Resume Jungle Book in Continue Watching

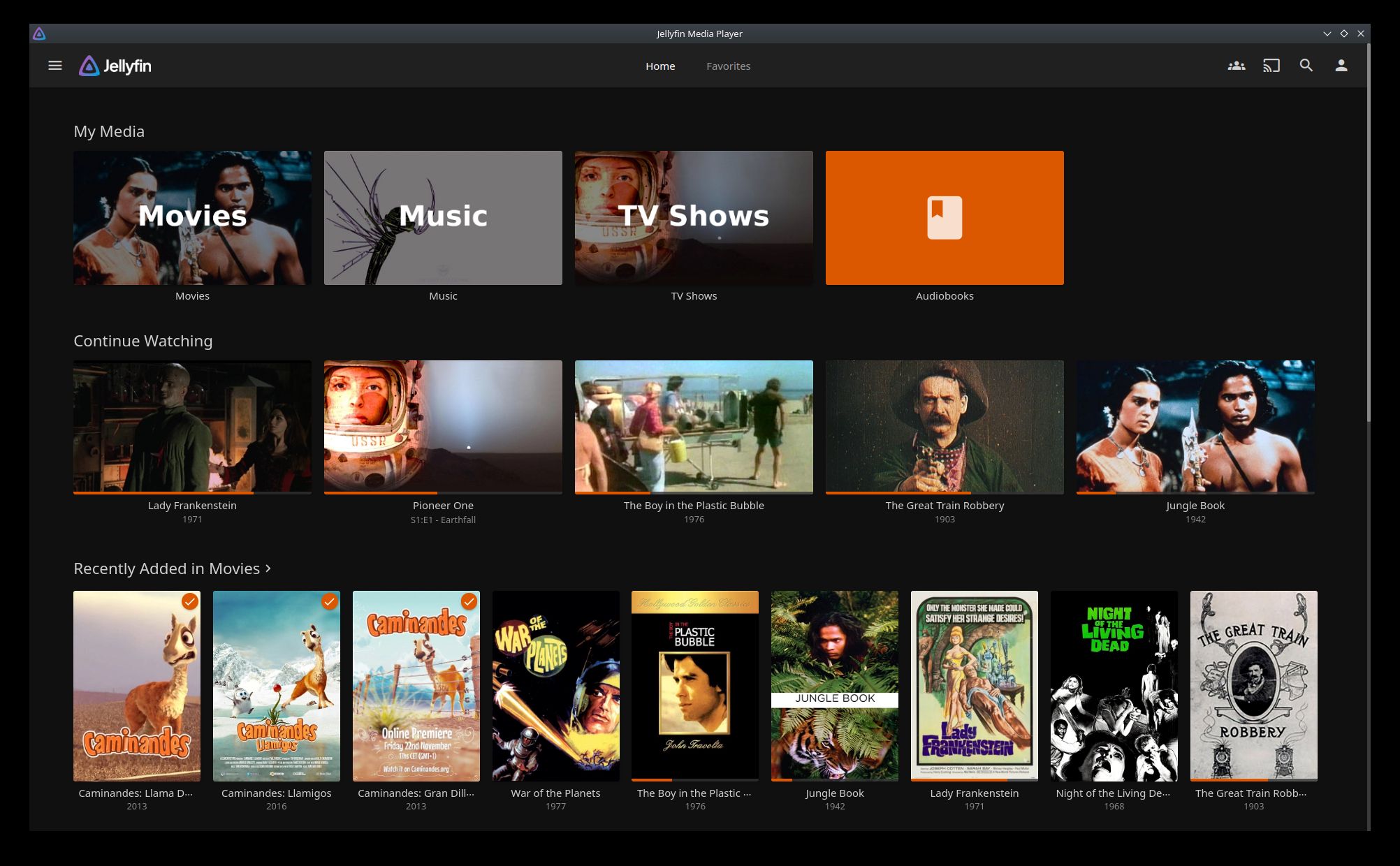1195,426
